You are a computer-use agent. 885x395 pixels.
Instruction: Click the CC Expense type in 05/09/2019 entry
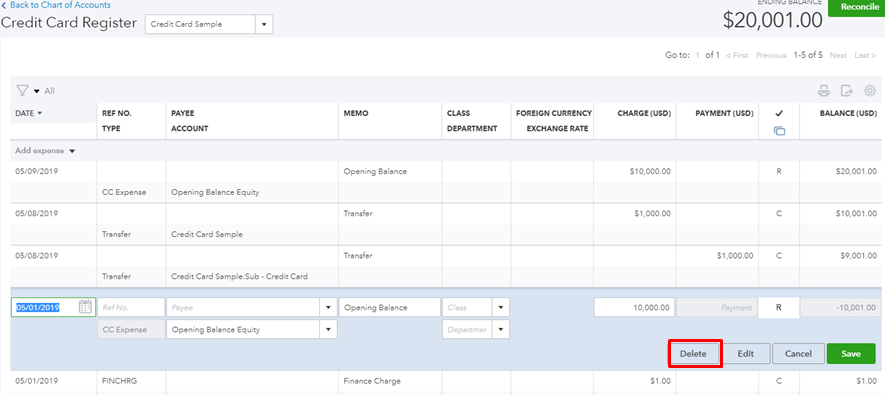[124, 192]
